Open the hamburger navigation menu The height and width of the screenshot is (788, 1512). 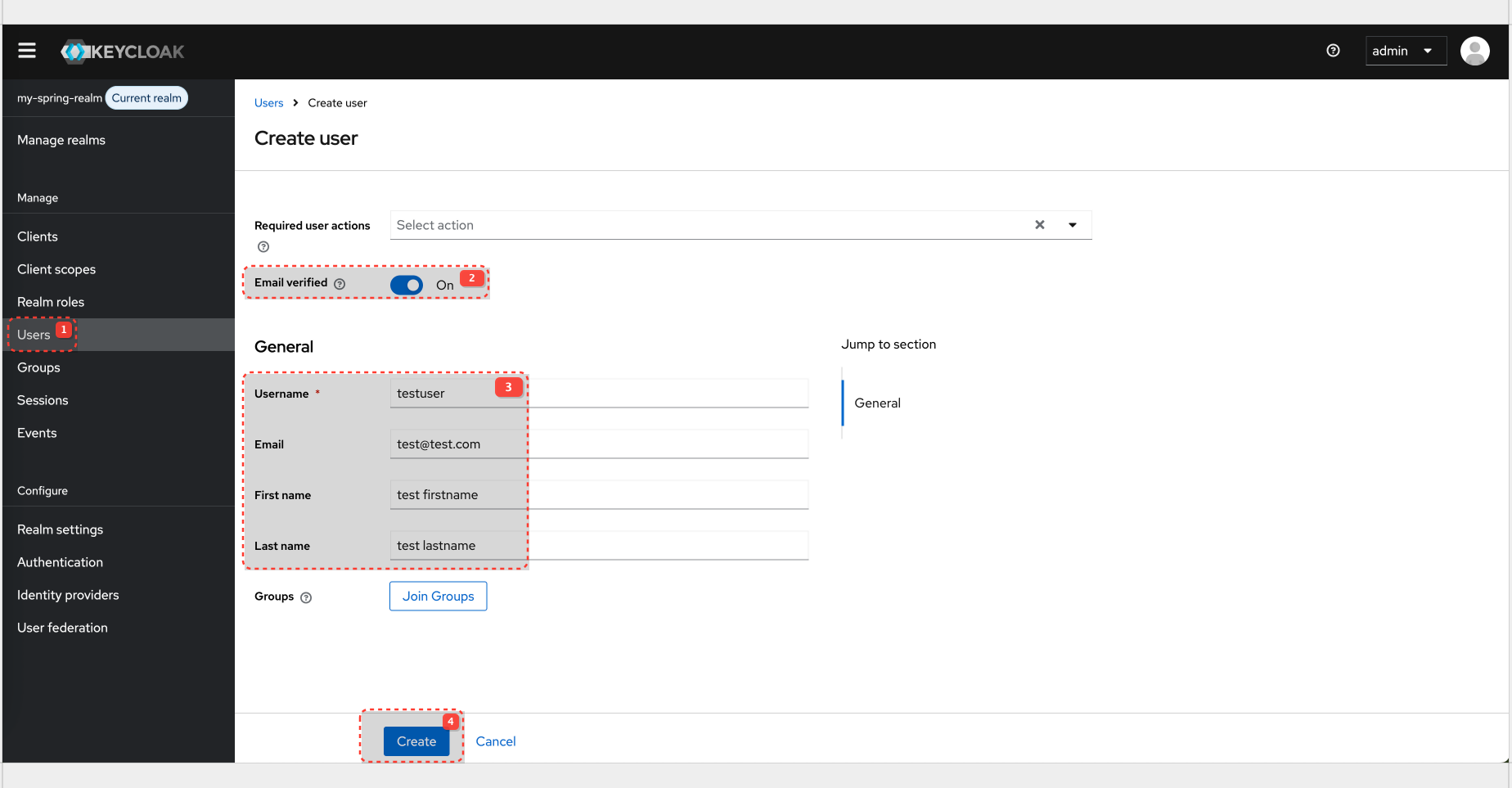point(26,50)
